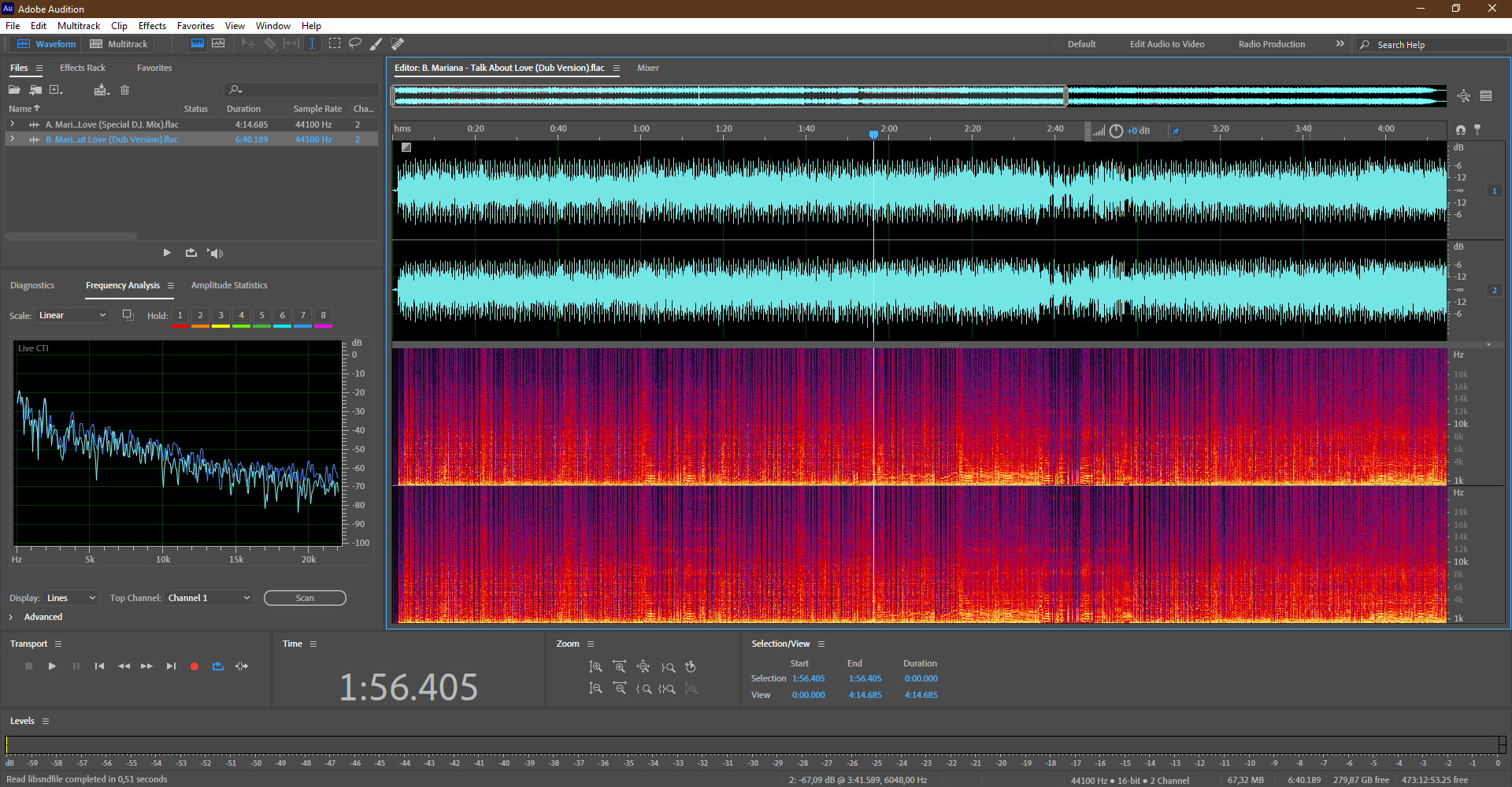Image resolution: width=1512 pixels, height=787 pixels.
Task: Toggle Auto-Play in Files panel
Action: pos(216,253)
